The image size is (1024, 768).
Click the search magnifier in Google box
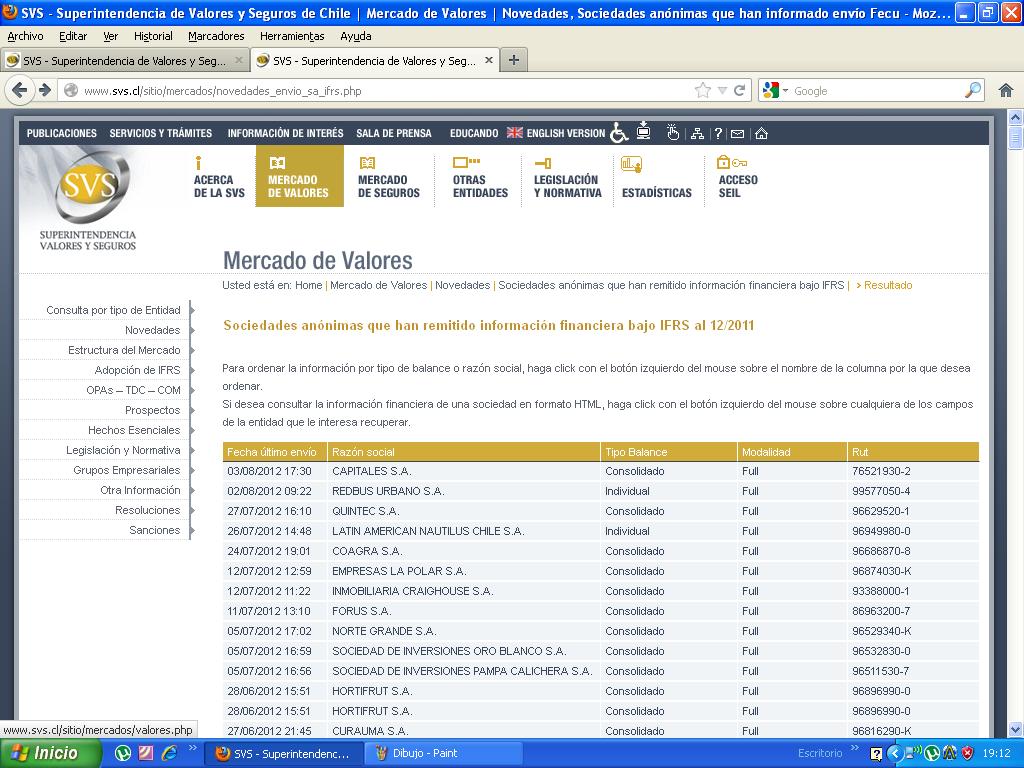(972, 89)
